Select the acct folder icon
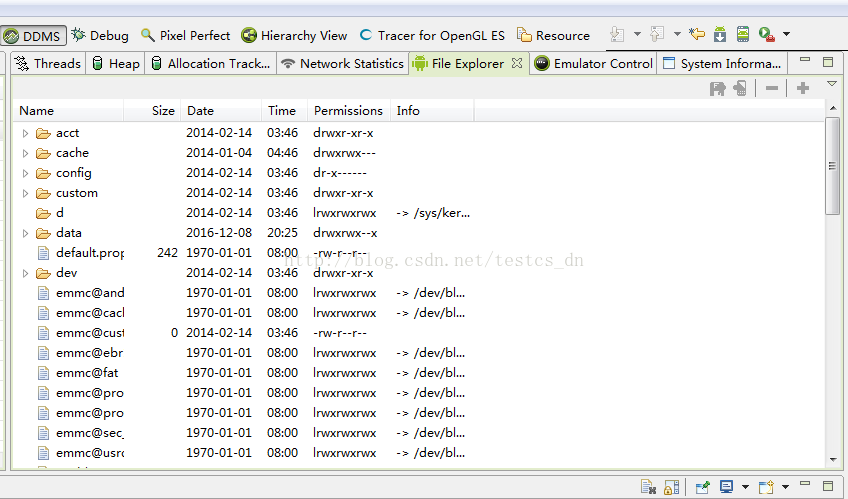Screen dimensions: 848x499 click(x=43, y=133)
